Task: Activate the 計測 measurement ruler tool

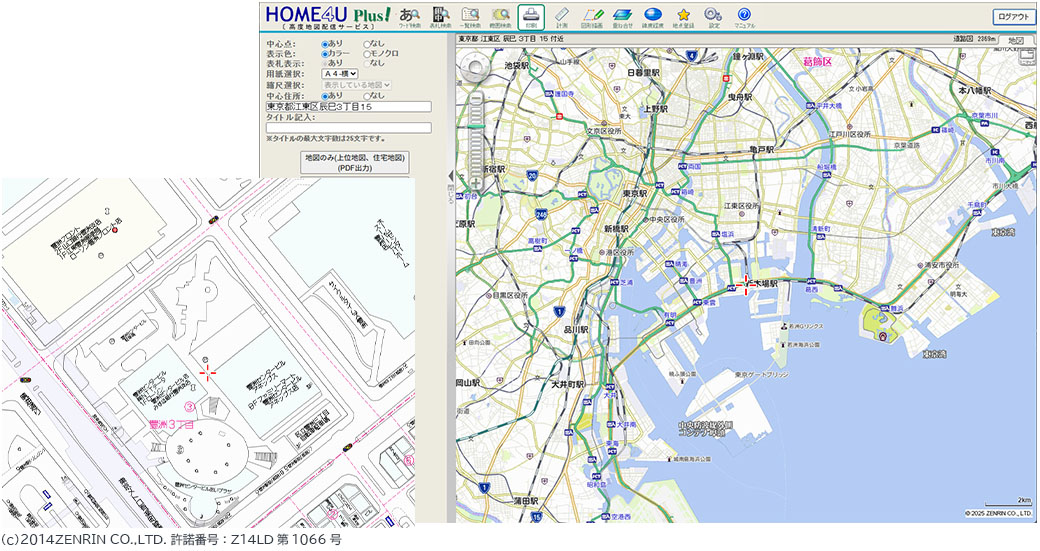Action: (x=562, y=17)
